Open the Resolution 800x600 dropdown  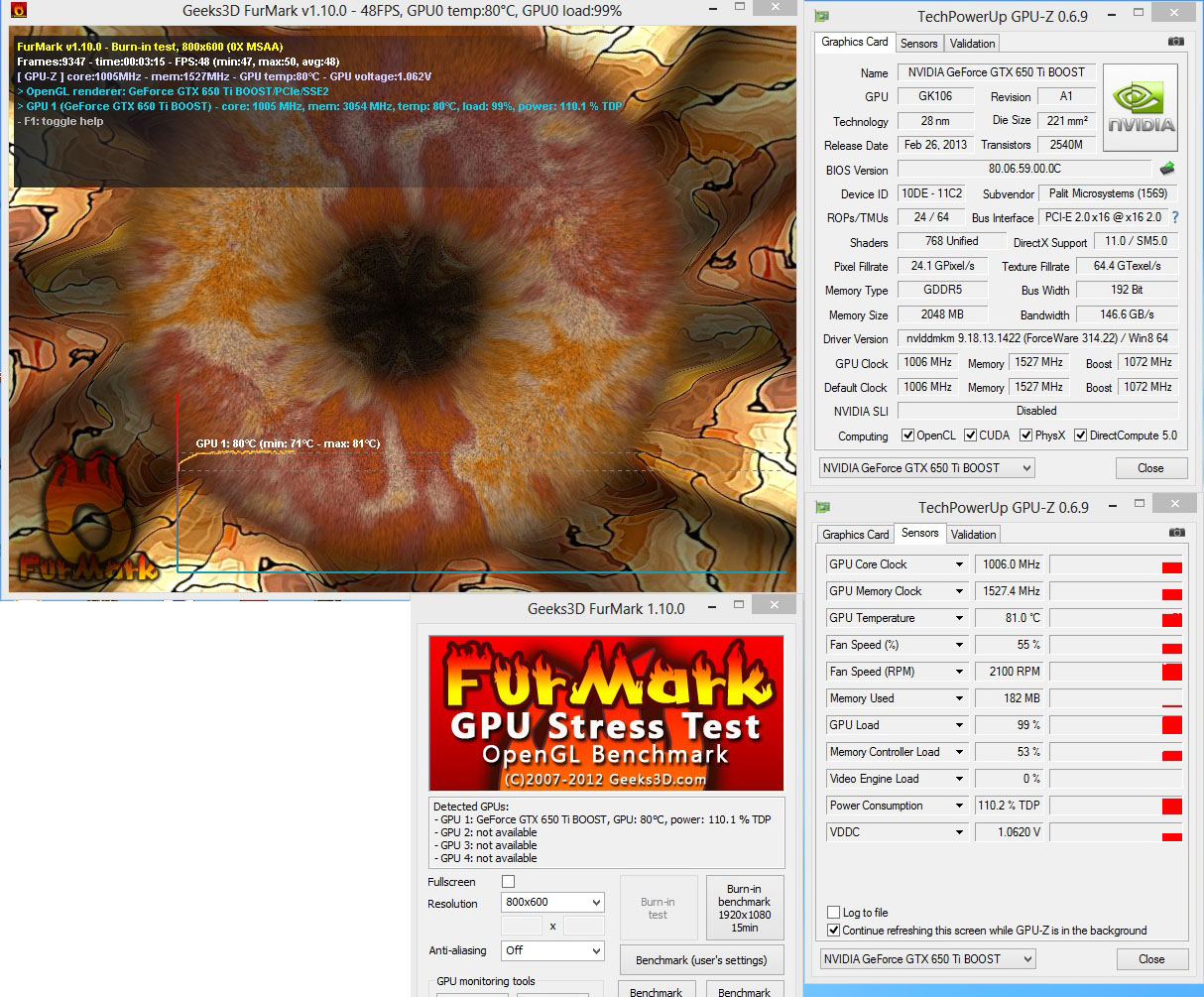point(552,903)
